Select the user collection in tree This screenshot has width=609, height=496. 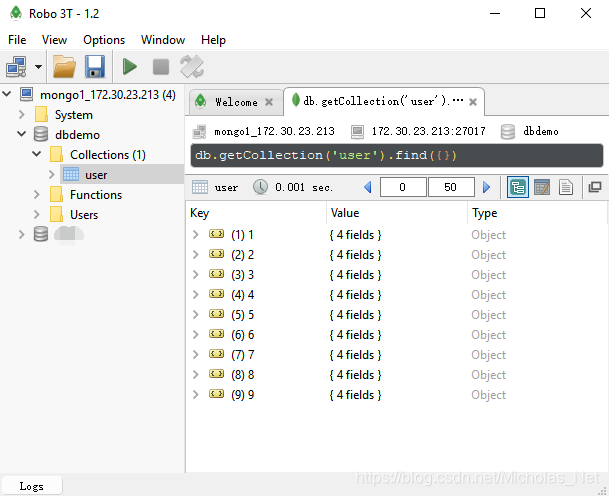point(96,175)
